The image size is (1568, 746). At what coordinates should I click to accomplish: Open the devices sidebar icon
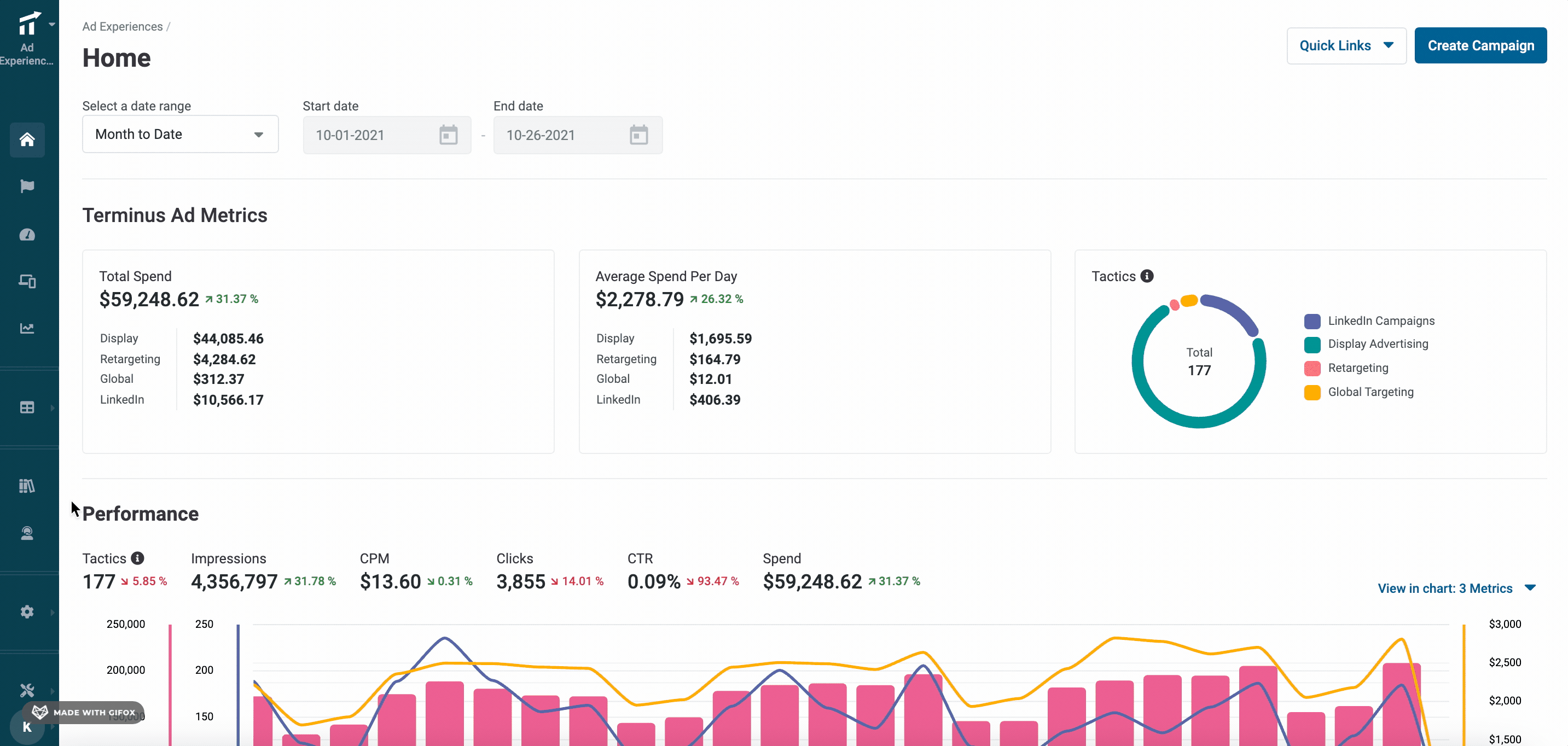(27, 281)
